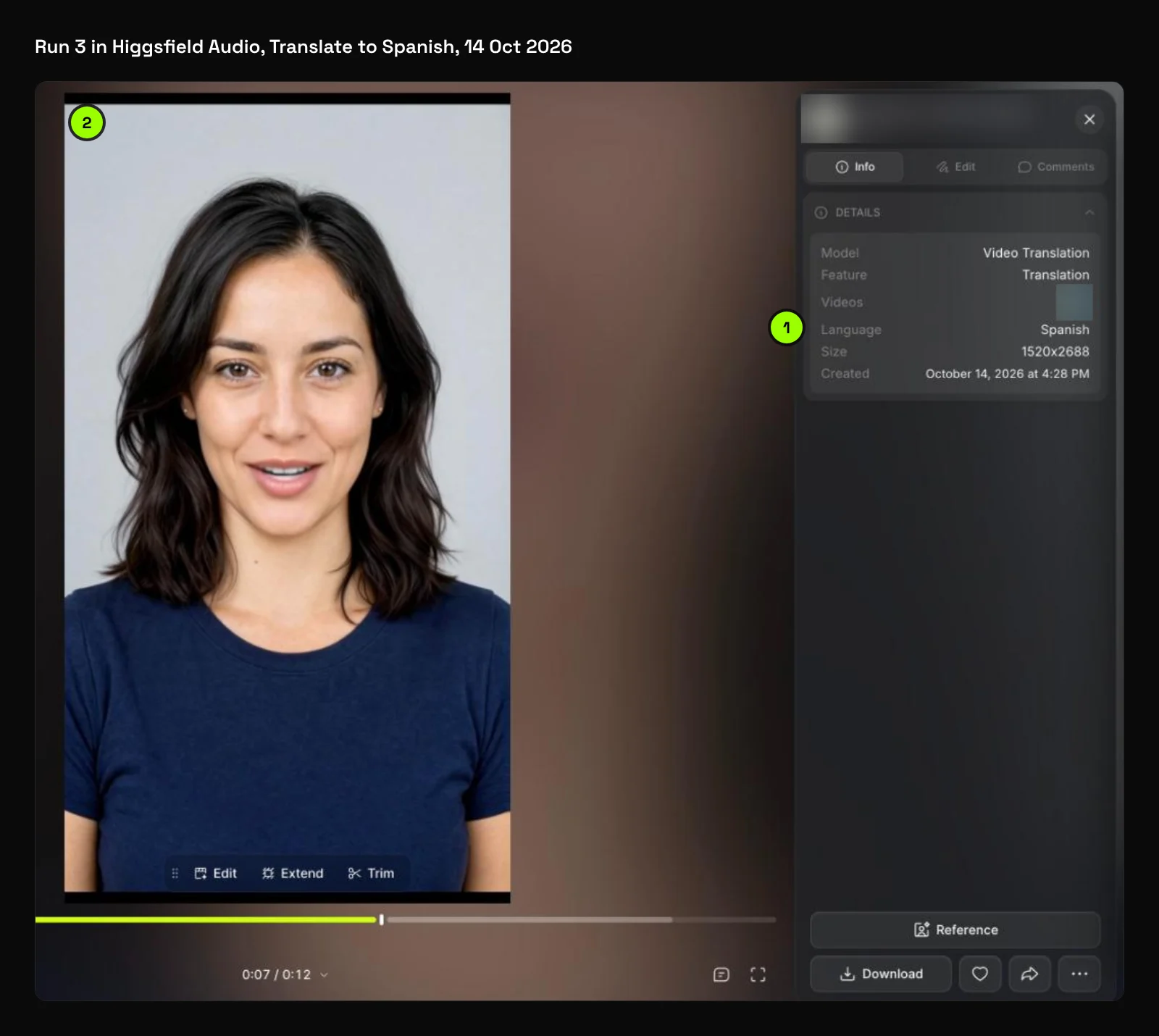Close the details side panel
The image size is (1159, 1036).
1089,120
